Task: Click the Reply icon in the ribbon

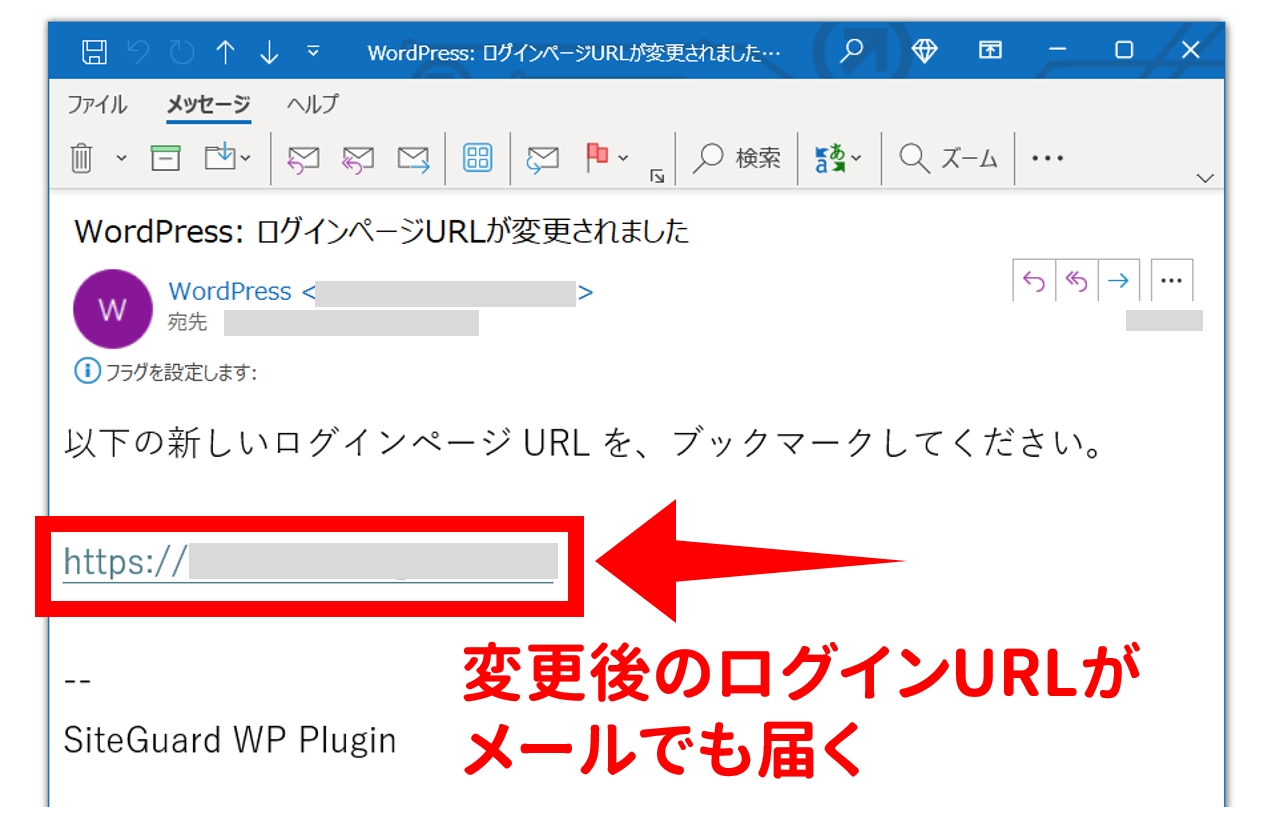Action: [x=303, y=158]
